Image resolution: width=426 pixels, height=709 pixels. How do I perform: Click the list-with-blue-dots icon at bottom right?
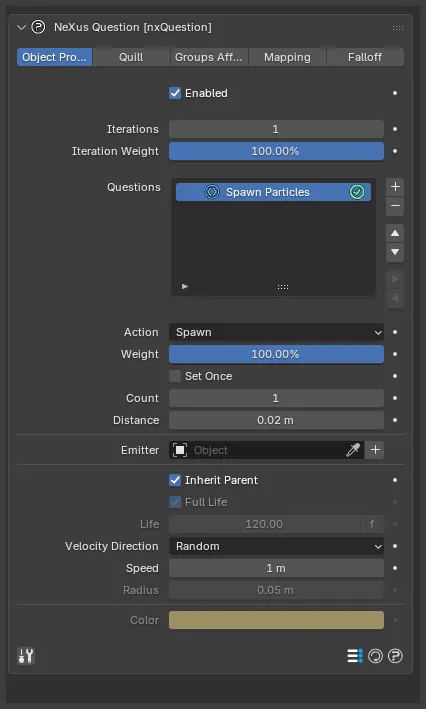(x=355, y=656)
